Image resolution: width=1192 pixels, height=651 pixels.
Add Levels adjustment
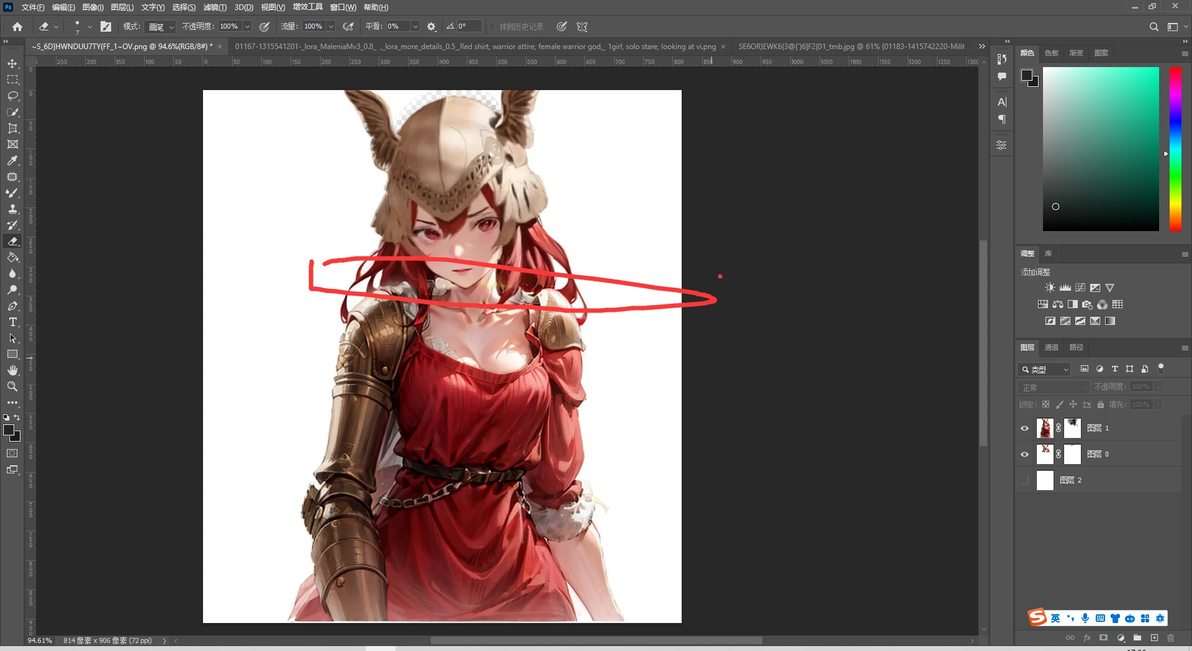(x=1065, y=287)
